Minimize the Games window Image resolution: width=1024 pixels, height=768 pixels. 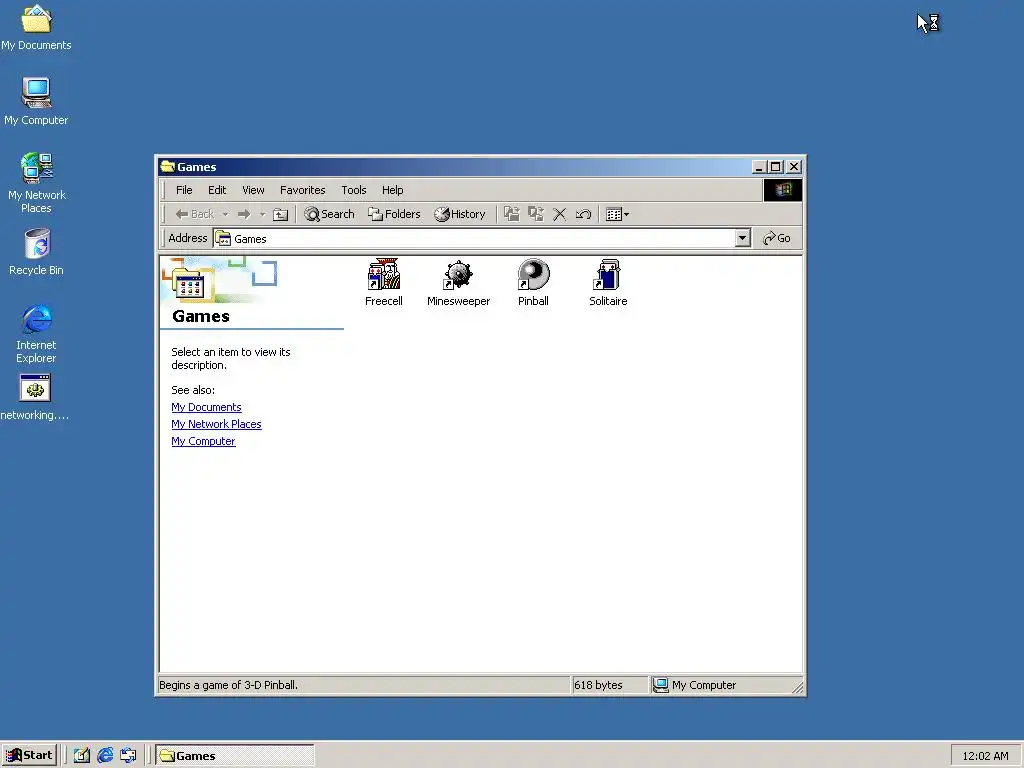[x=758, y=167]
